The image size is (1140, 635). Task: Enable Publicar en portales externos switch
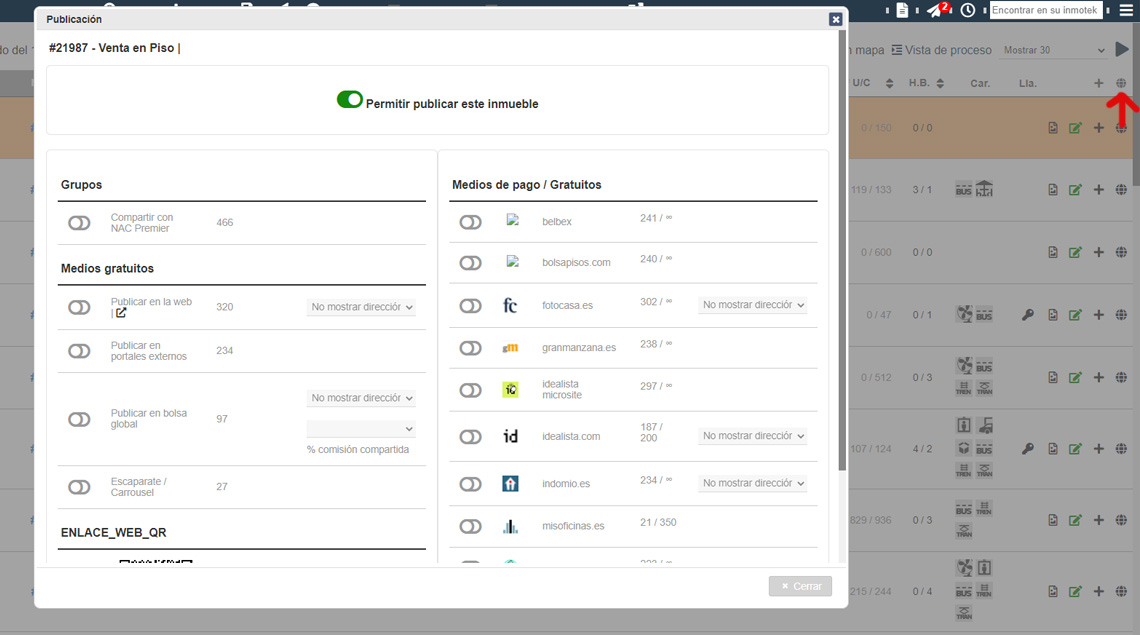pos(79,351)
